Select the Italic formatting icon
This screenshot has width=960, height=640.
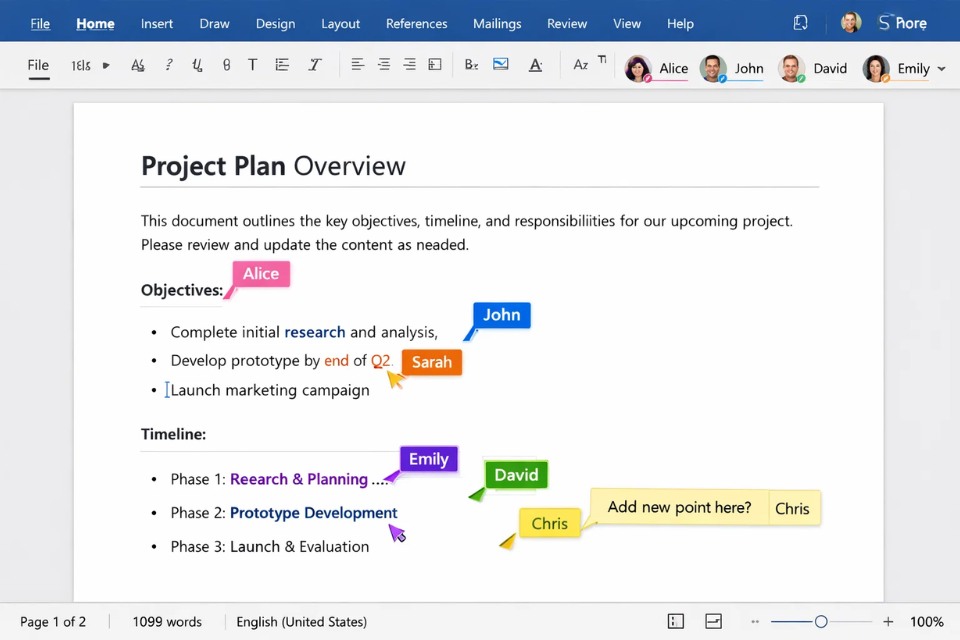(314, 65)
